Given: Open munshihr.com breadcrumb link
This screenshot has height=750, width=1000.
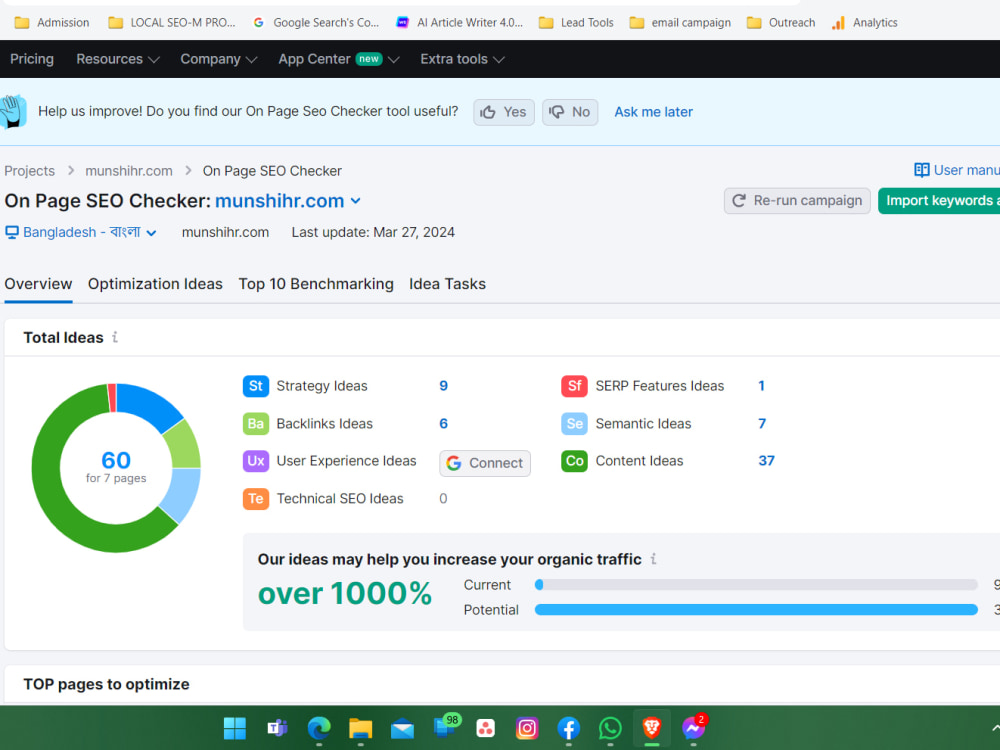Looking at the screenshot, I should [129, 171].
